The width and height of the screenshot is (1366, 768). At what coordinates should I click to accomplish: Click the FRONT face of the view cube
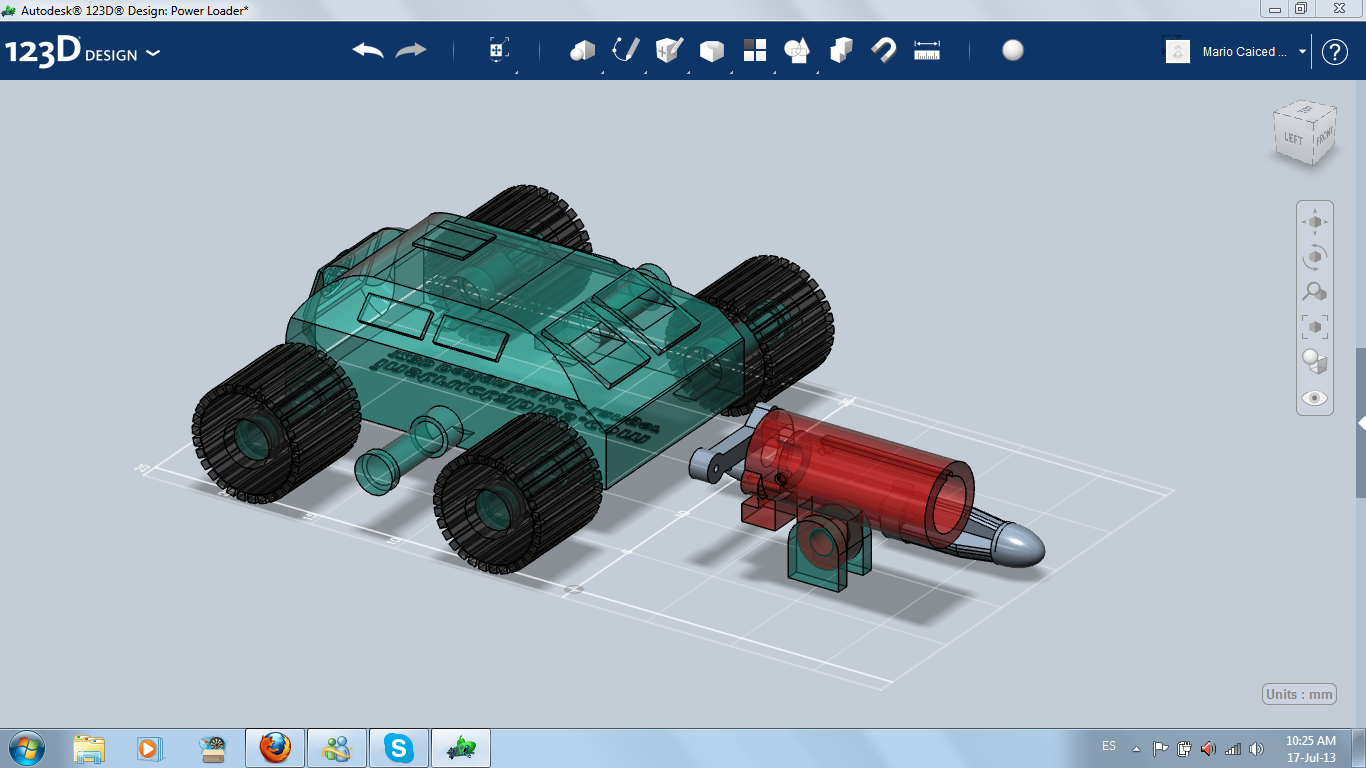coord(1323,138)
